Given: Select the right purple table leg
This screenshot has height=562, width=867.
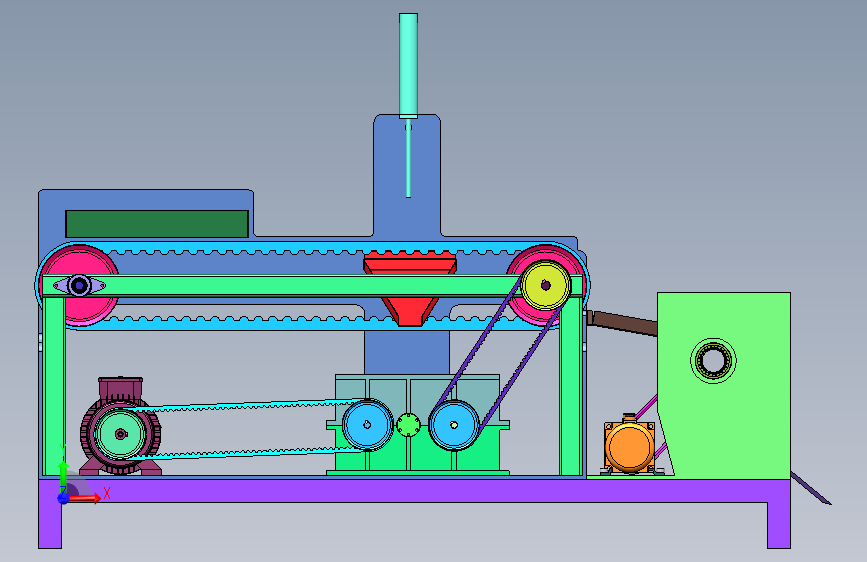Looking at the screenshot, I should point(779,525).
